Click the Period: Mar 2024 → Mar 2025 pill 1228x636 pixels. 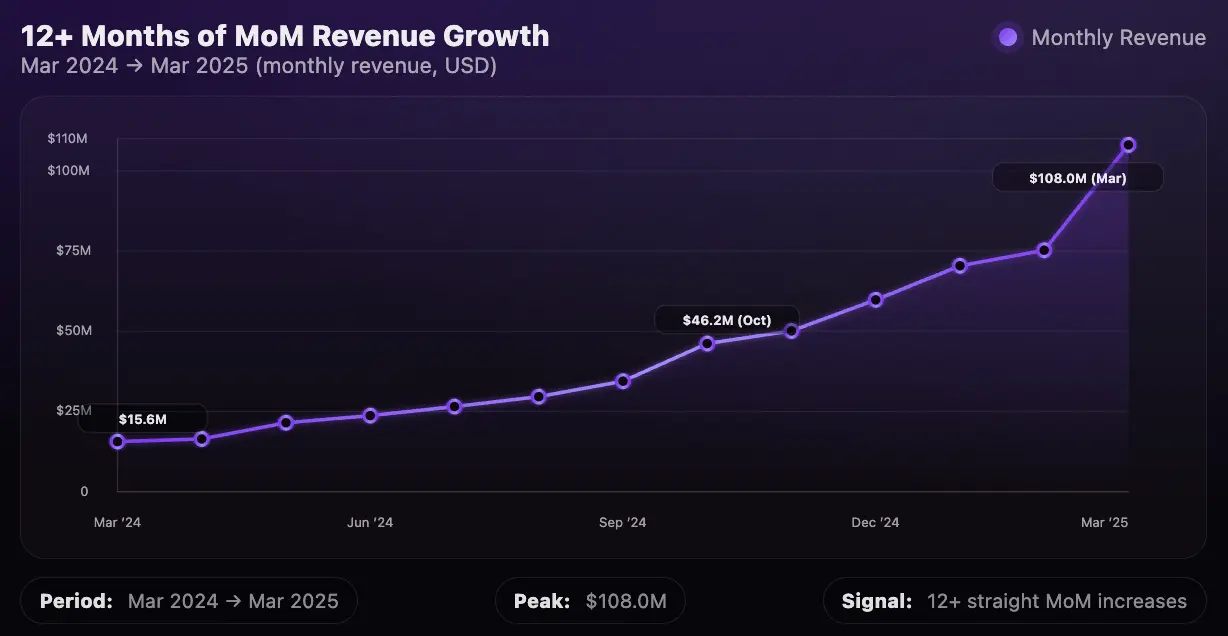(x=189, y=601)
